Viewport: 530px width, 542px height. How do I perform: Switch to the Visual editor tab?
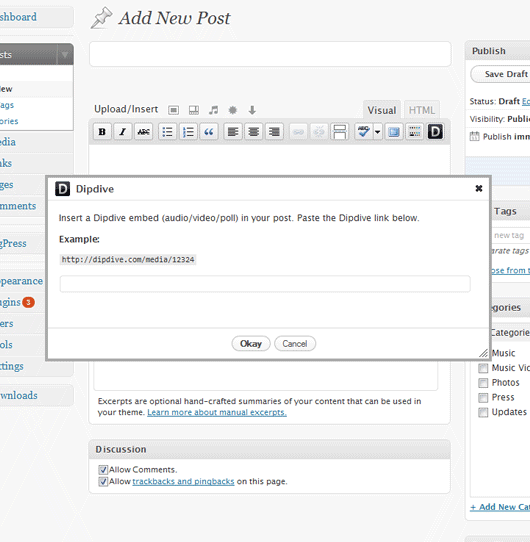(382, 110)
